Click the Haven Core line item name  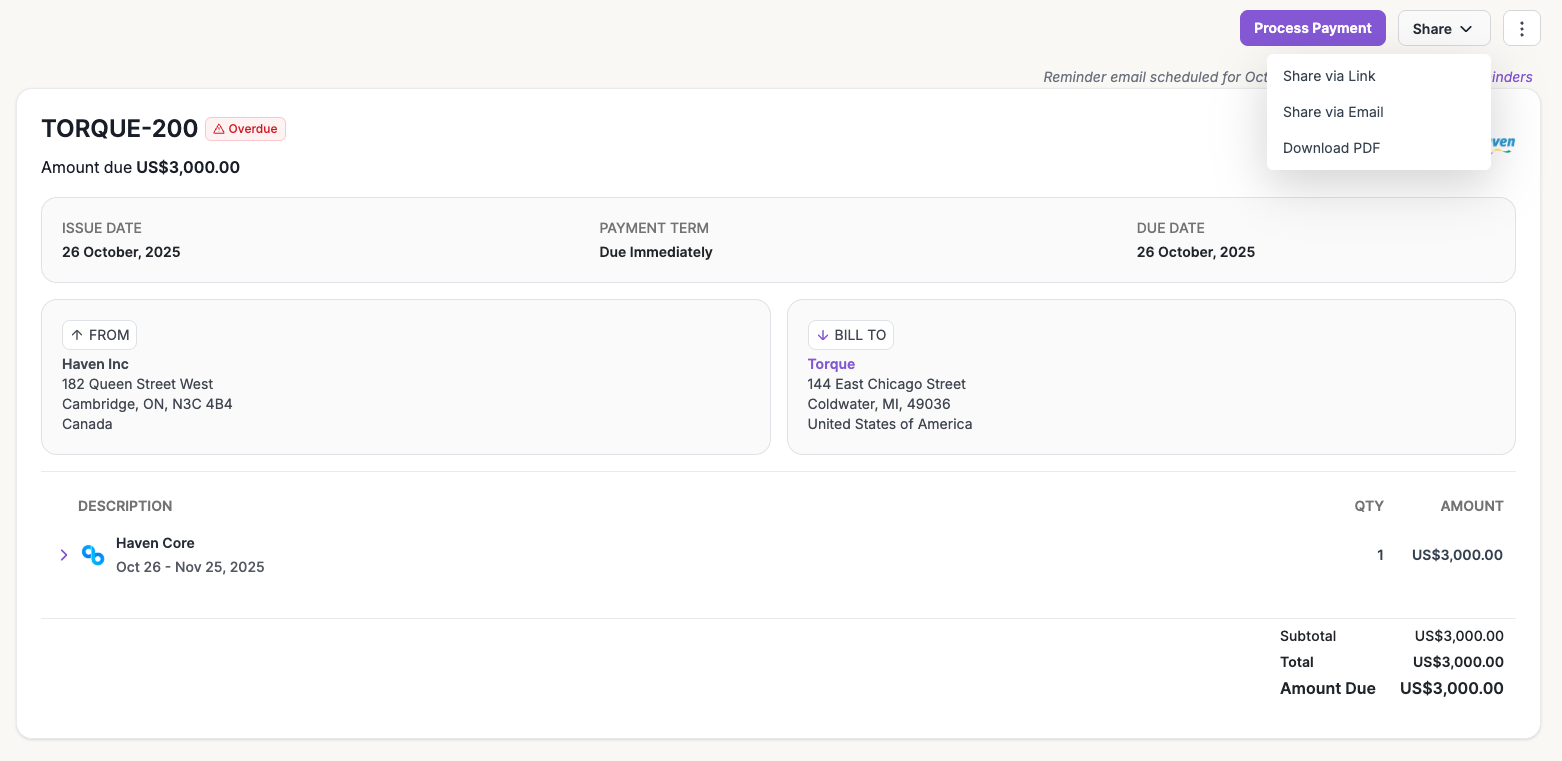tap(155, 543)
